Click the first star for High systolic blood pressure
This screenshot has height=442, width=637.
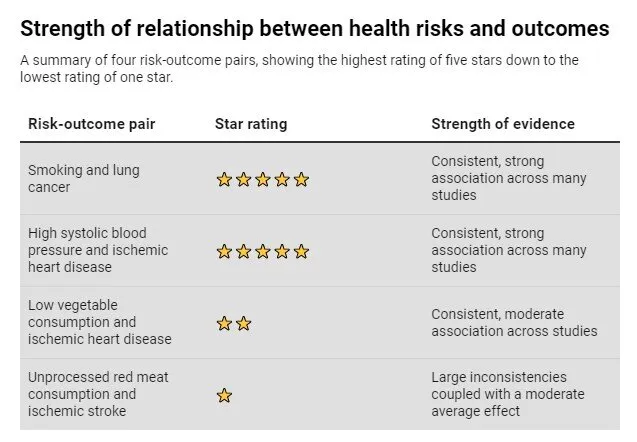[224, 251]
